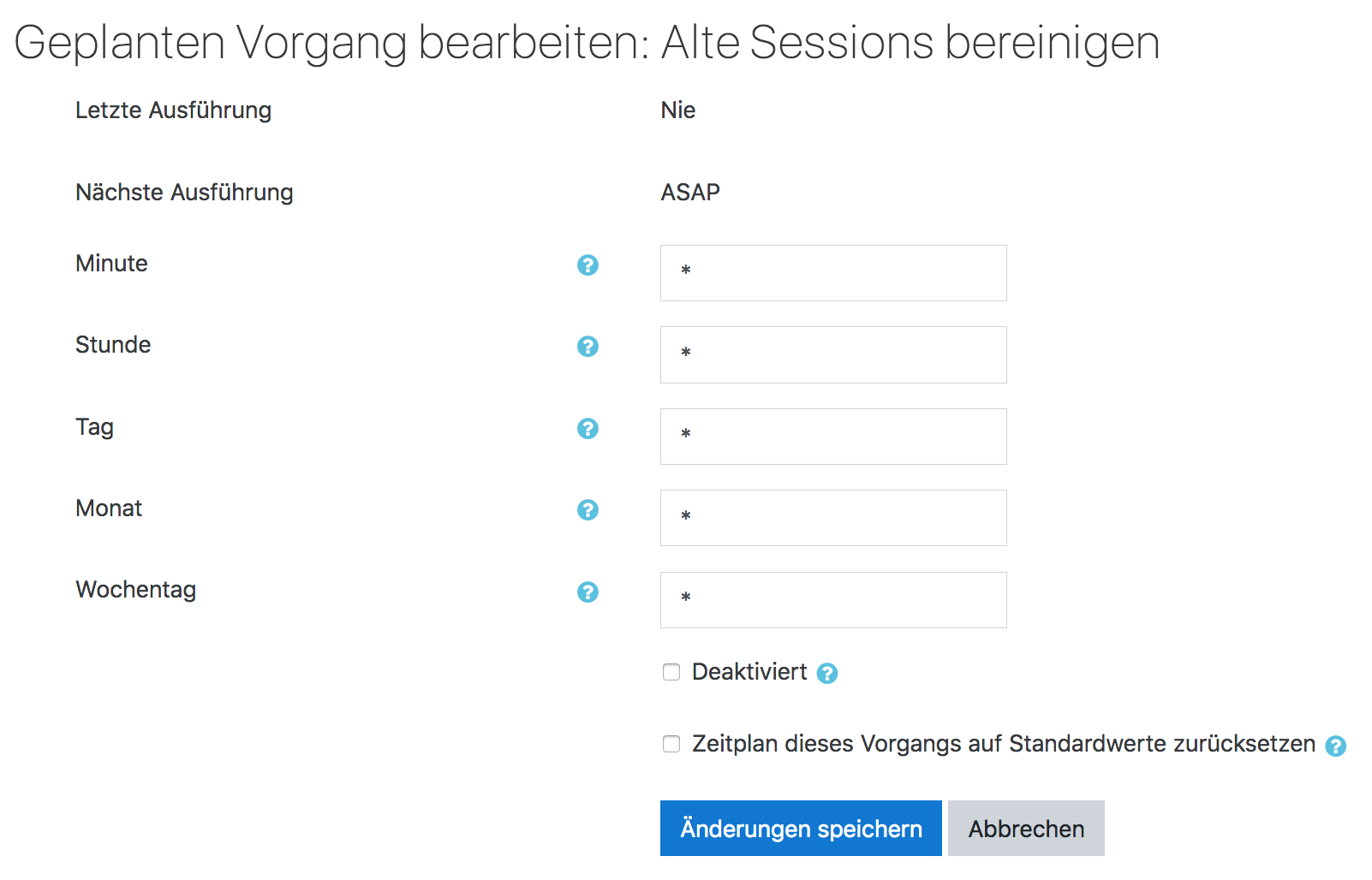Focus the Monat text field

click(x=833, y=518)
